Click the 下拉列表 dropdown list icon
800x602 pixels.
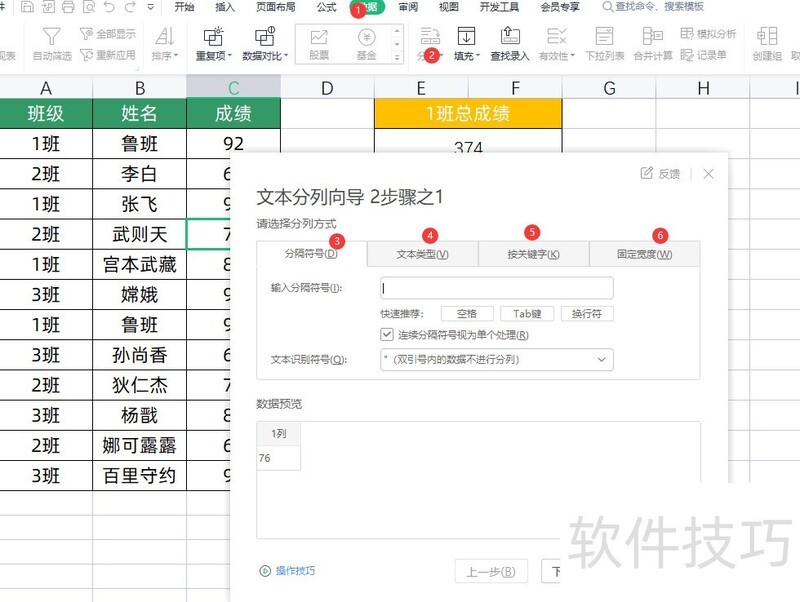coord(605,37)
